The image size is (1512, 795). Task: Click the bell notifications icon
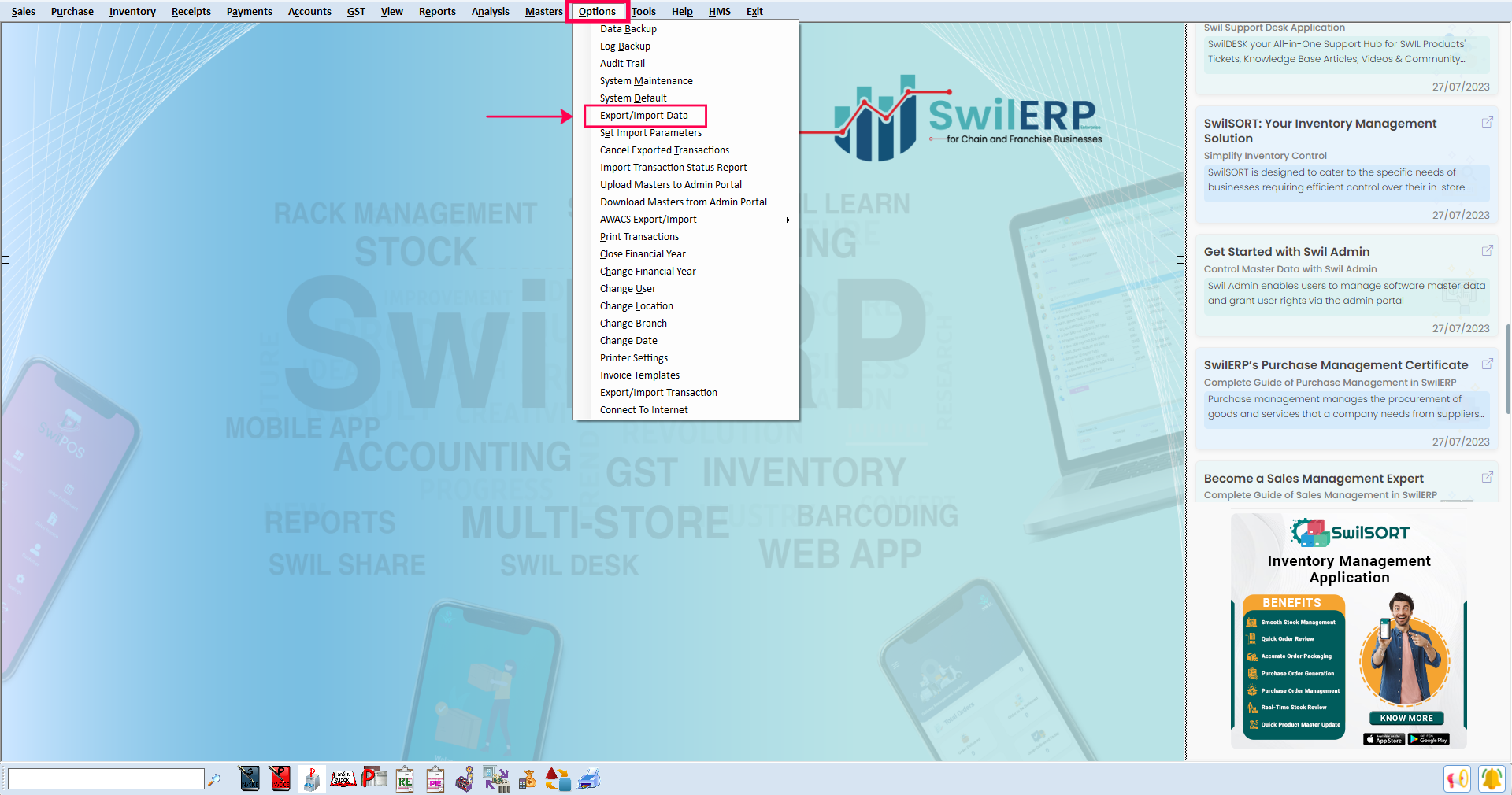tap(1492, 779)
